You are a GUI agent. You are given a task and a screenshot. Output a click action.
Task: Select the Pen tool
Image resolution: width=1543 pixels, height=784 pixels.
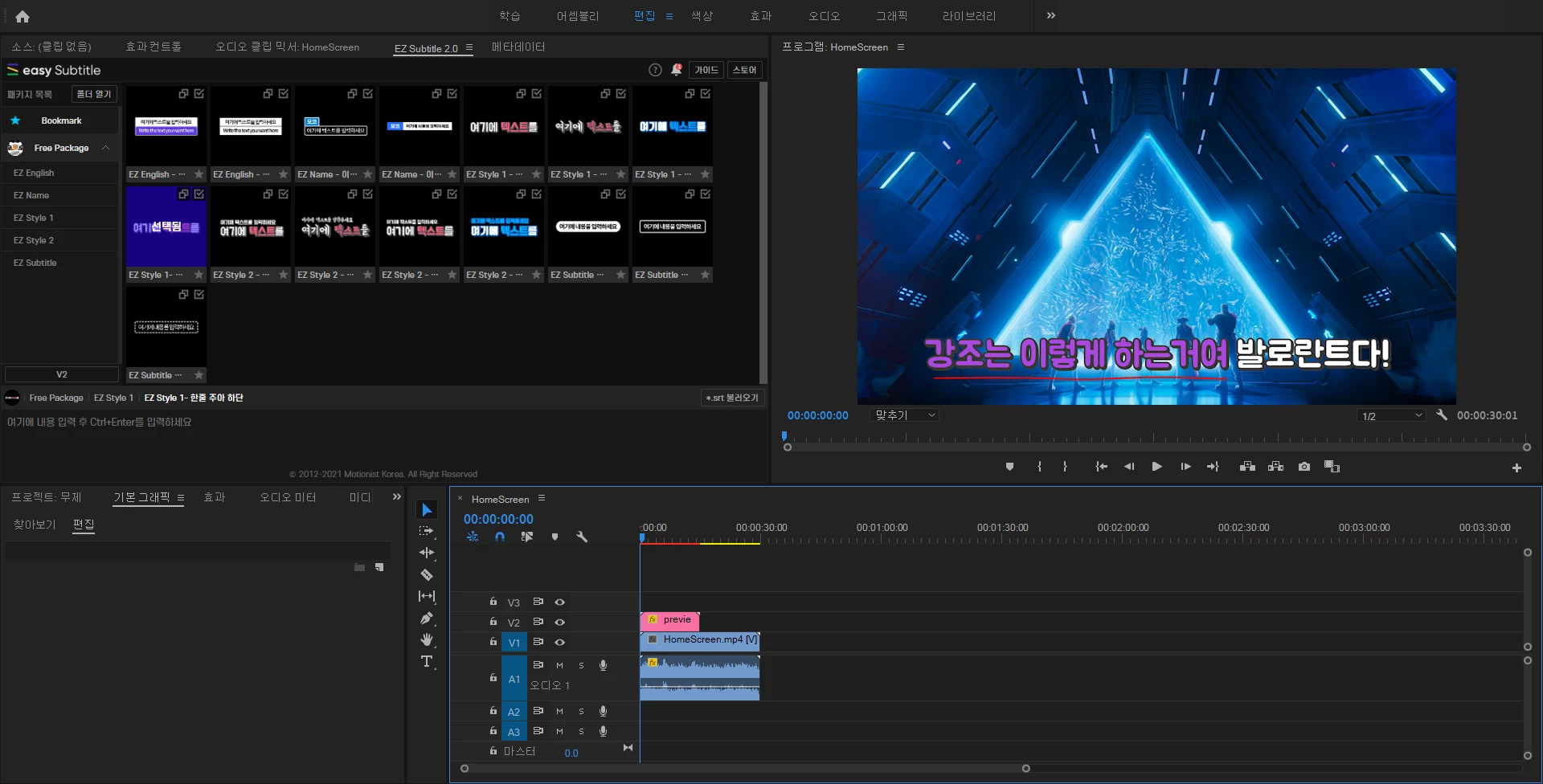(x=427, y=618)
